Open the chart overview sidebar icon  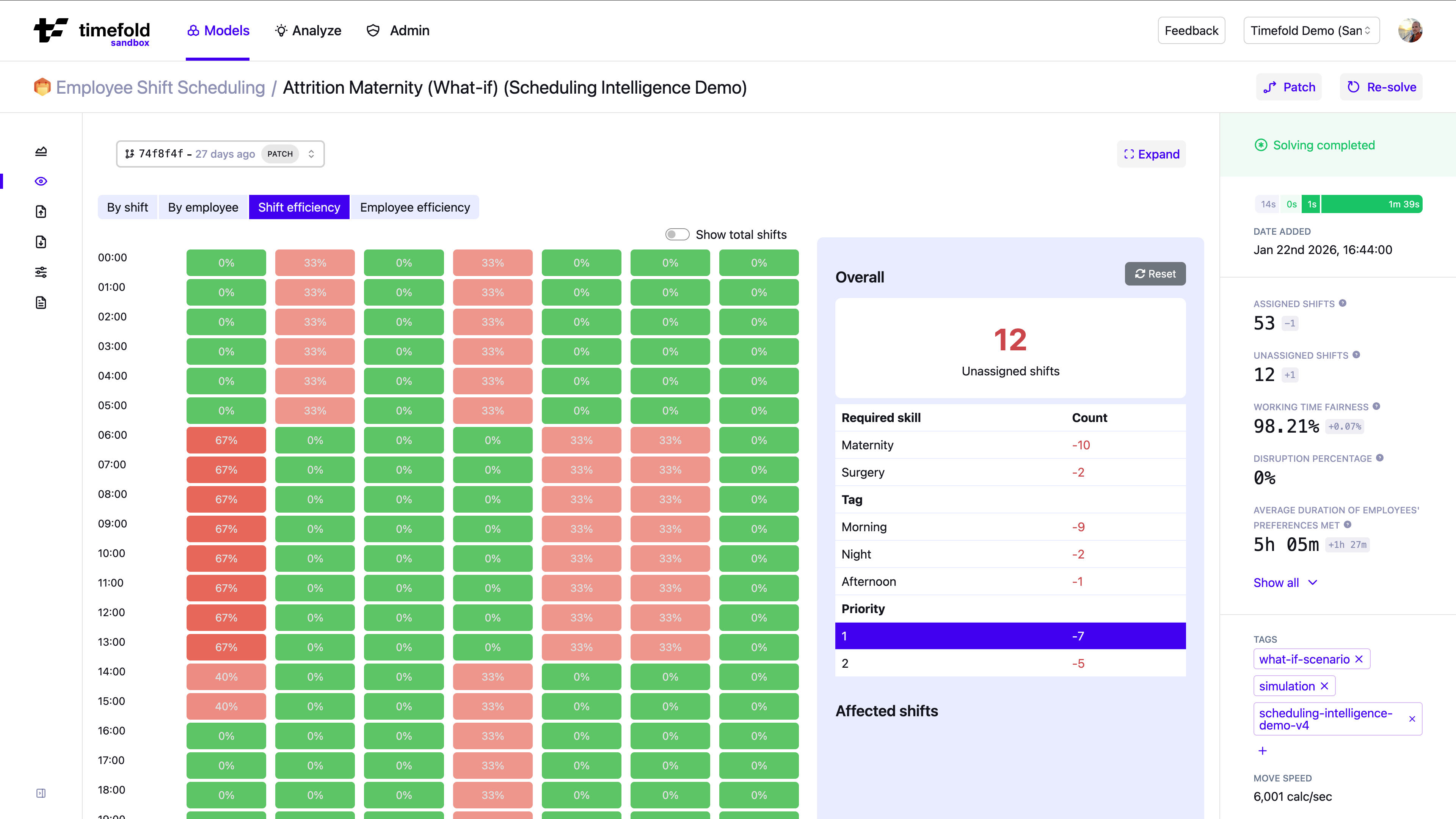pos(41,151)
